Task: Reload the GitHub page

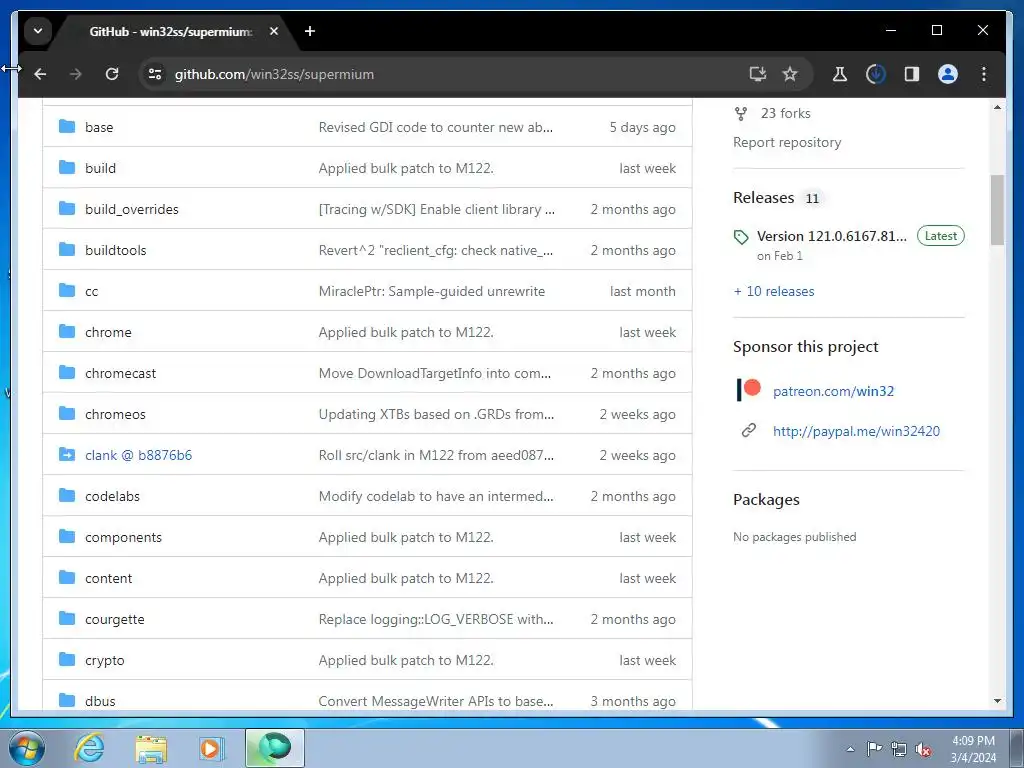Action: coord(112,74)
